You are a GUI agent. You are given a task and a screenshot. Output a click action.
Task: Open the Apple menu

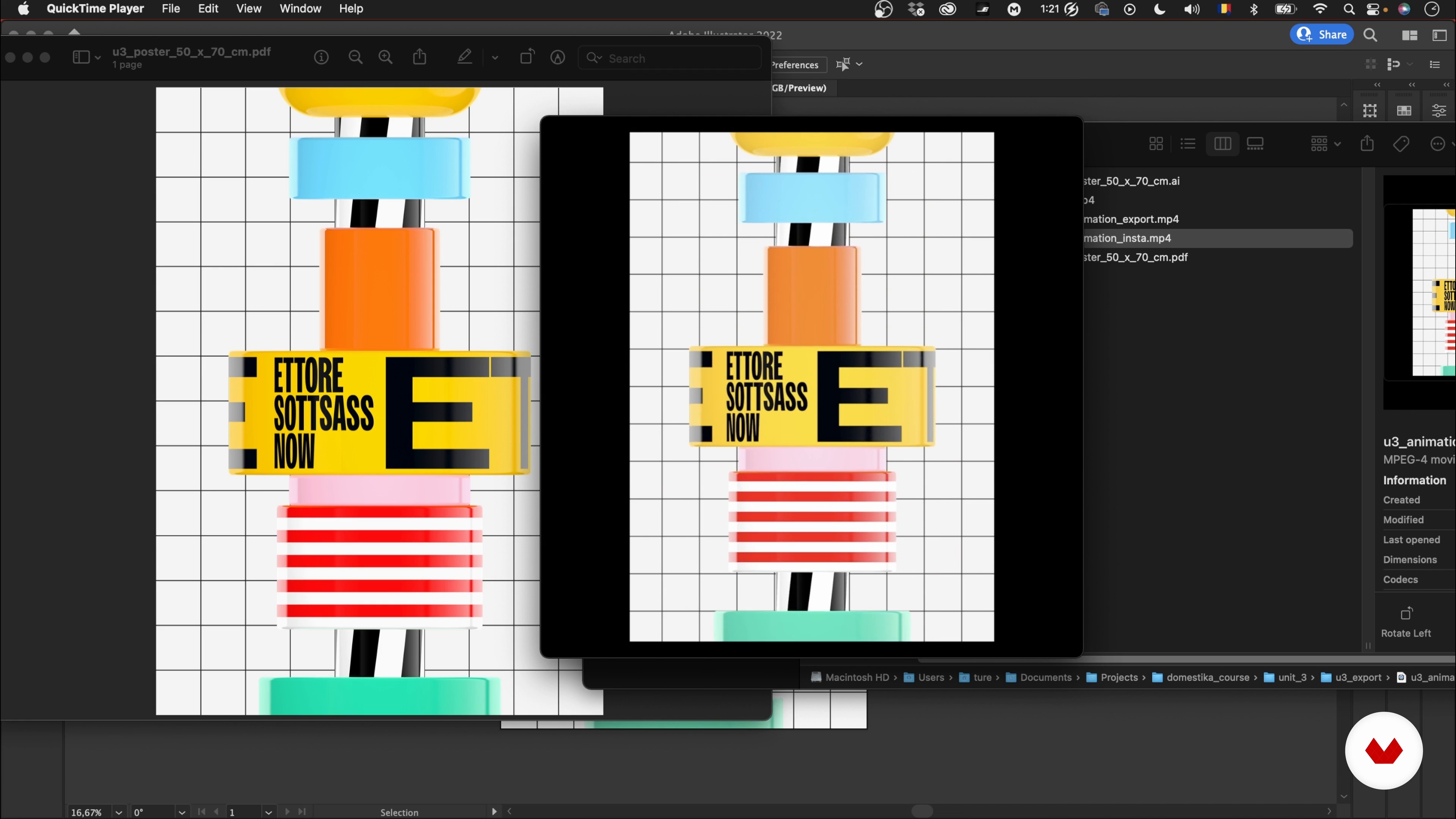23,8
